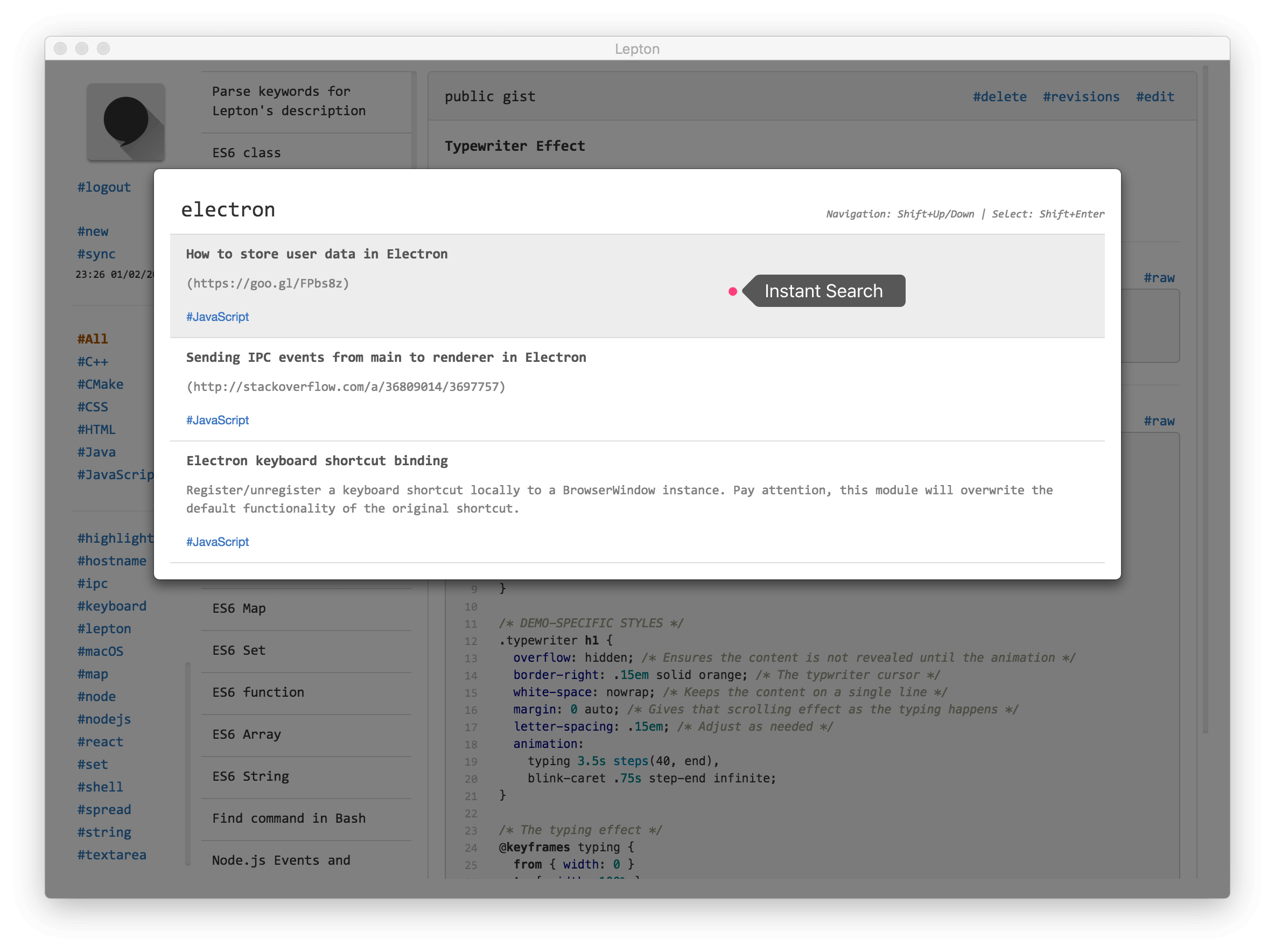Click the Lepton avatar logo icon

[125, 122]
